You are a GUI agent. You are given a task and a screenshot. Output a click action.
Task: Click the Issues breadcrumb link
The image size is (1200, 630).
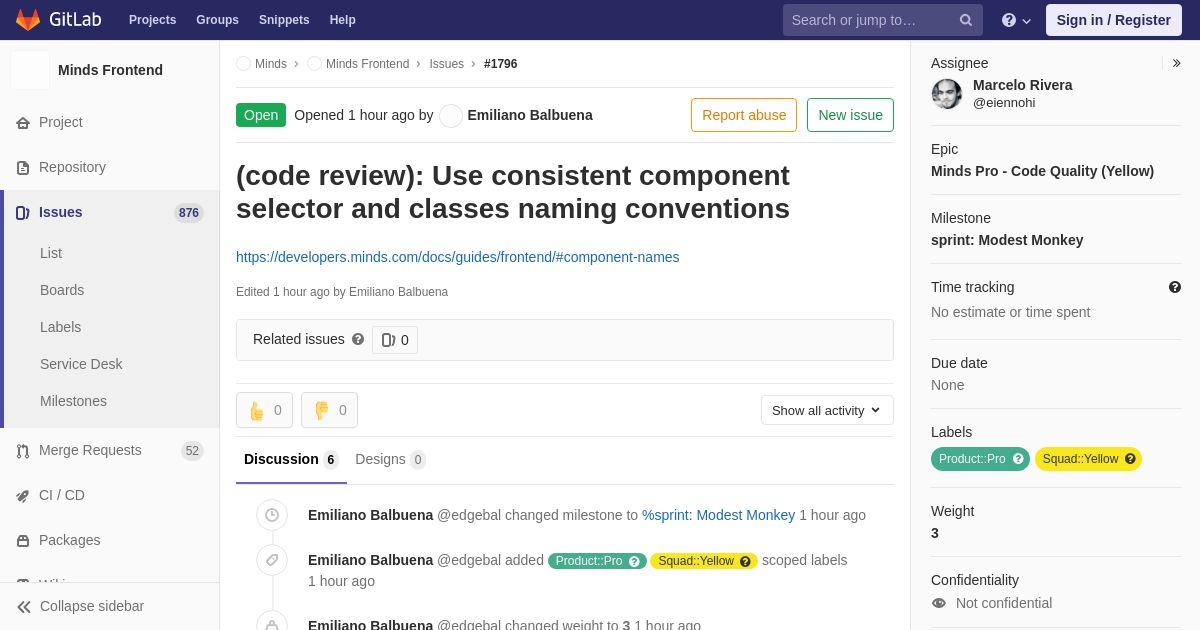coord(447,64)
